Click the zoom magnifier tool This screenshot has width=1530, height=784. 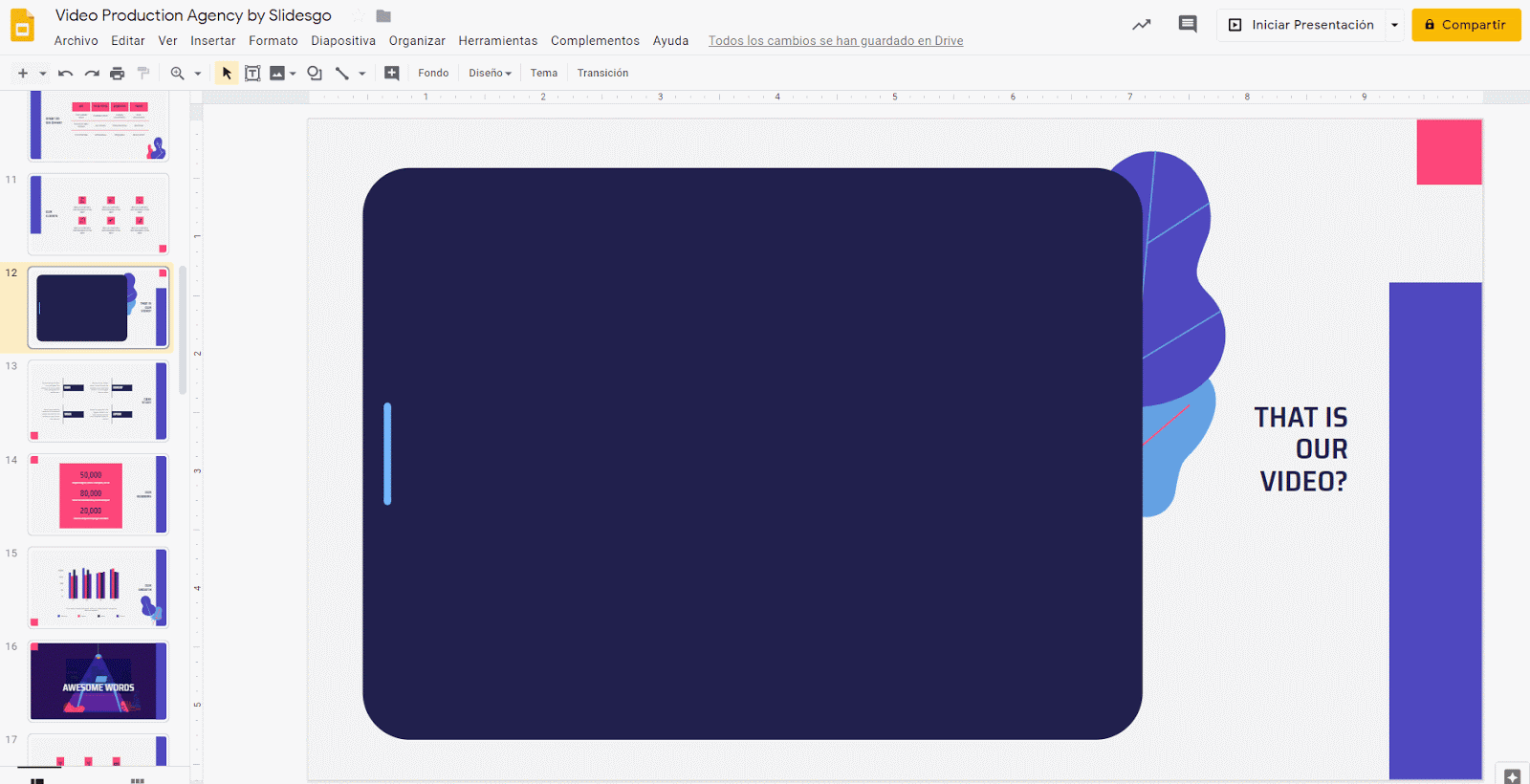[177, 73]
